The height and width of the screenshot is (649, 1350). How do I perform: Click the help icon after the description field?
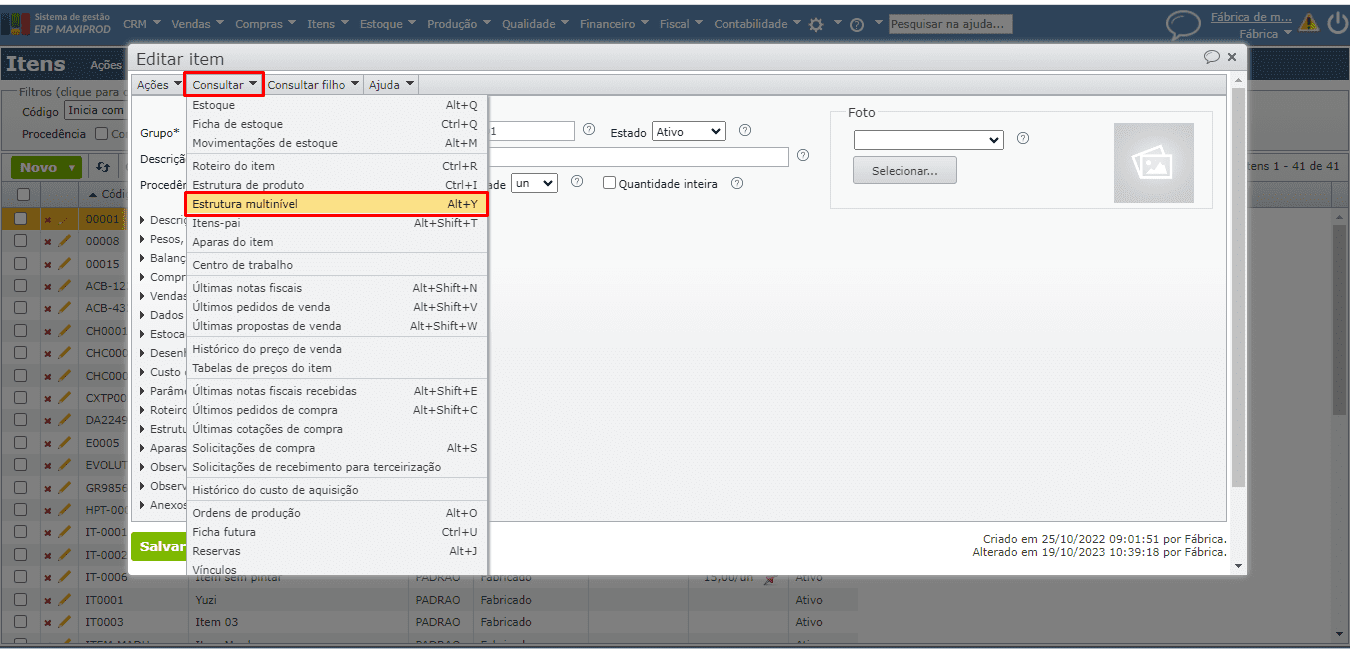coord(803,155)
